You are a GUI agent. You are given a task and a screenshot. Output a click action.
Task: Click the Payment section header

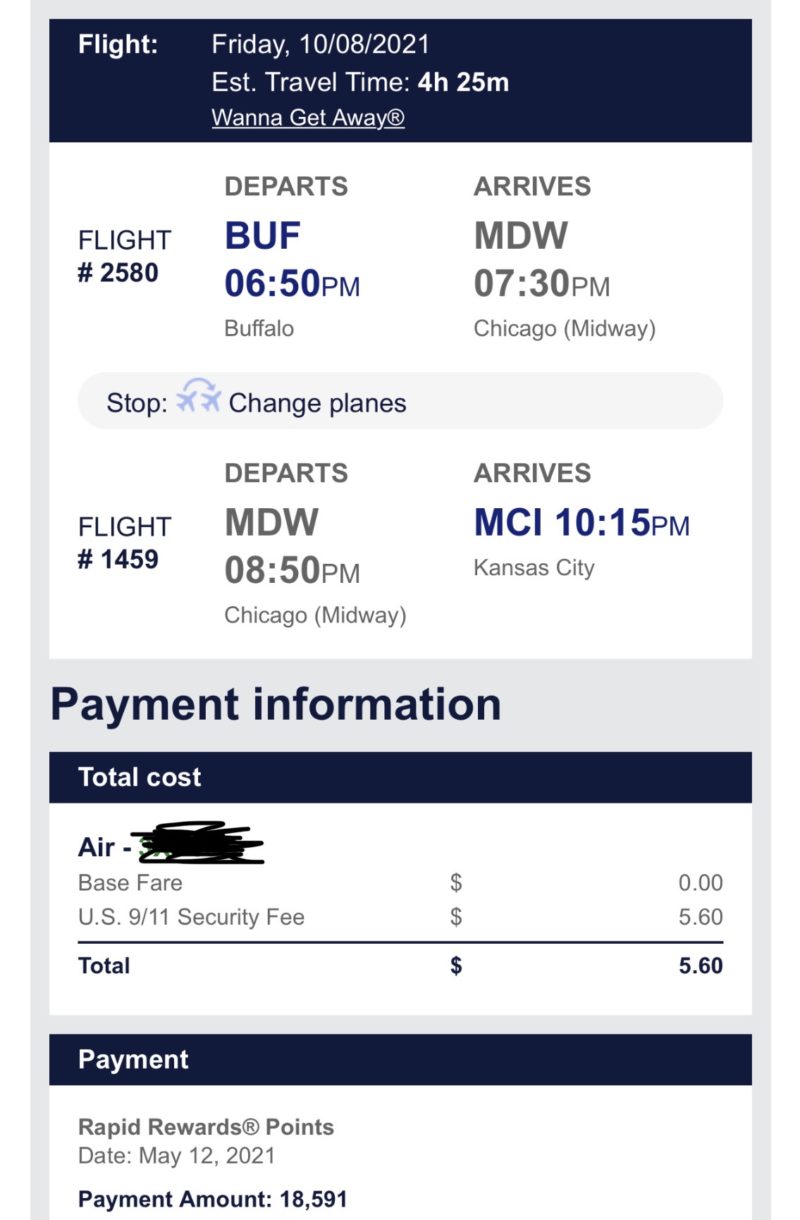coord(400,1060)
